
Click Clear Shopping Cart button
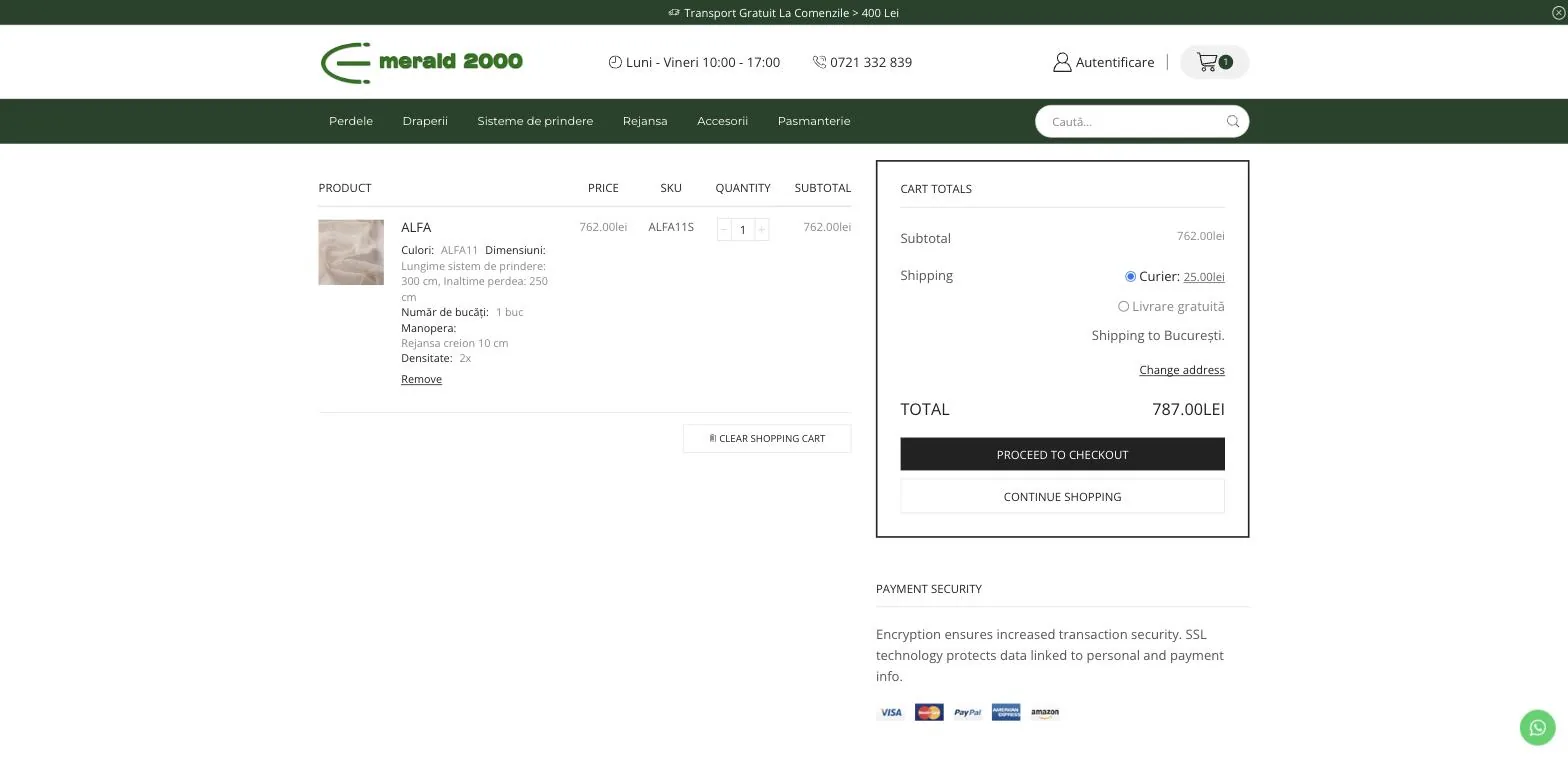pyautogui.click(x=767, y=438)
